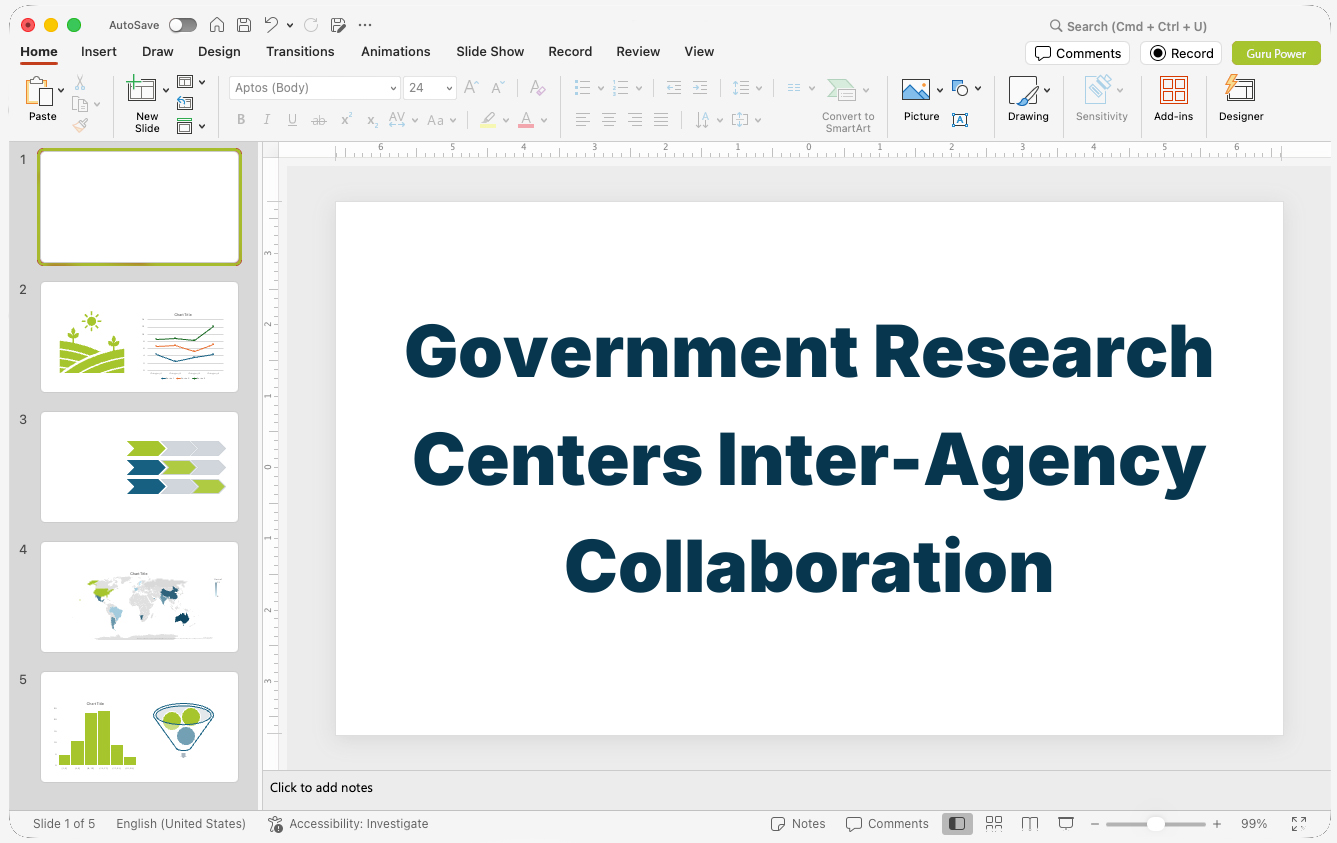Click the Cut scissors icon

[80, 83]
